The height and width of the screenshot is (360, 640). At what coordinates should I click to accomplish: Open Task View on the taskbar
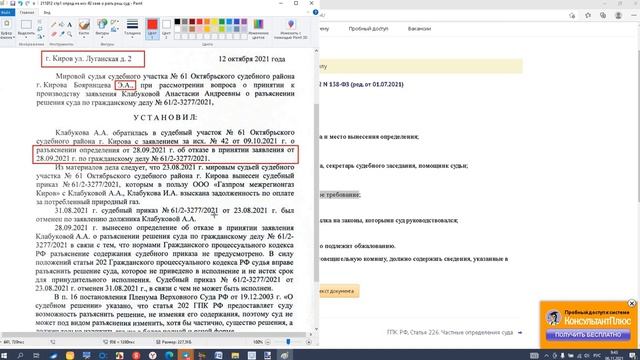pos(36,356)
